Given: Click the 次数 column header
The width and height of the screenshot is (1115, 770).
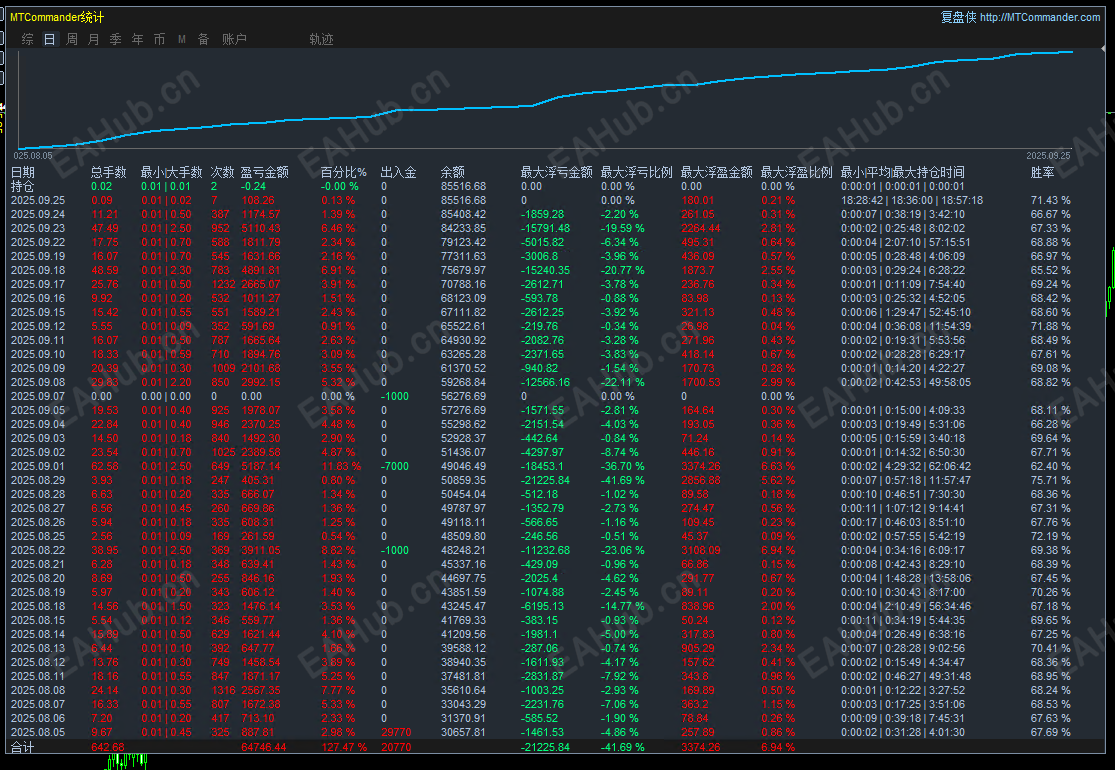Looking at the screenshot, I should 223,172.
